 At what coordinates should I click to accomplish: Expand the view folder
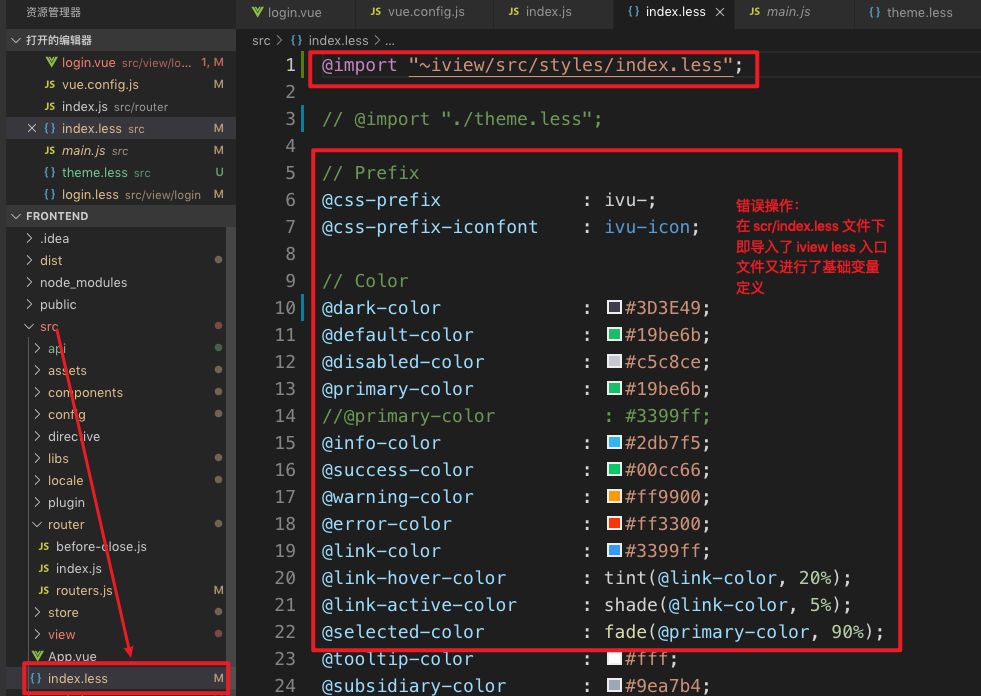(x=35, y=634)
